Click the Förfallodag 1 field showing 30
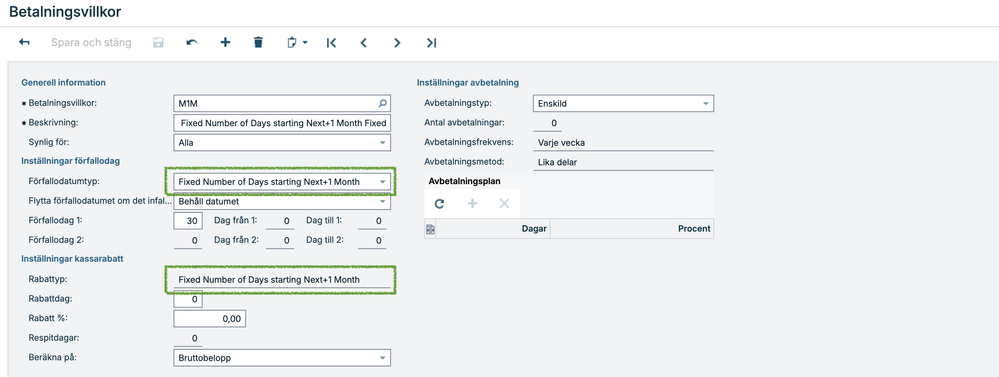The image size is (999, 377). point(188,221)
